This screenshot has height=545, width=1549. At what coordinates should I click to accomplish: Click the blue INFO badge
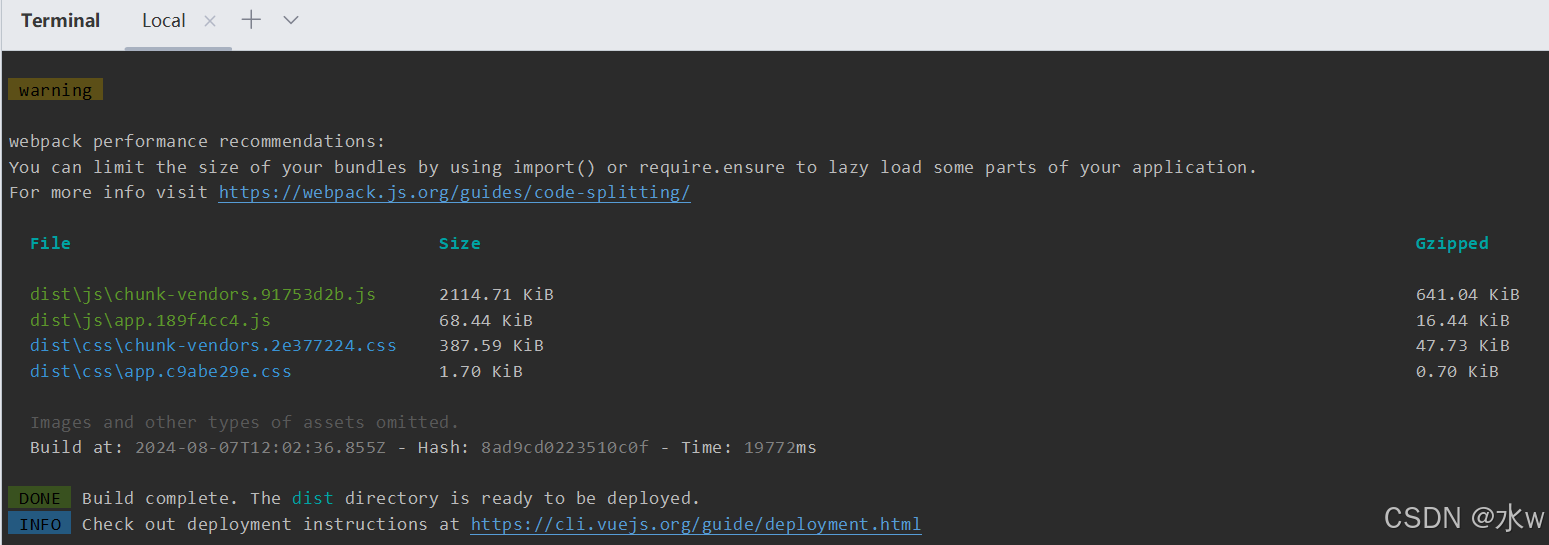[x=40, y=524]
